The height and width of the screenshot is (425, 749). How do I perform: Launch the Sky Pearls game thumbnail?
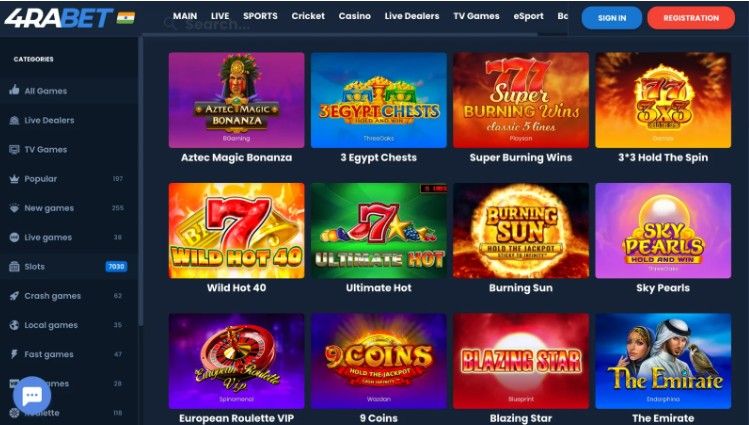click(663, 230)
